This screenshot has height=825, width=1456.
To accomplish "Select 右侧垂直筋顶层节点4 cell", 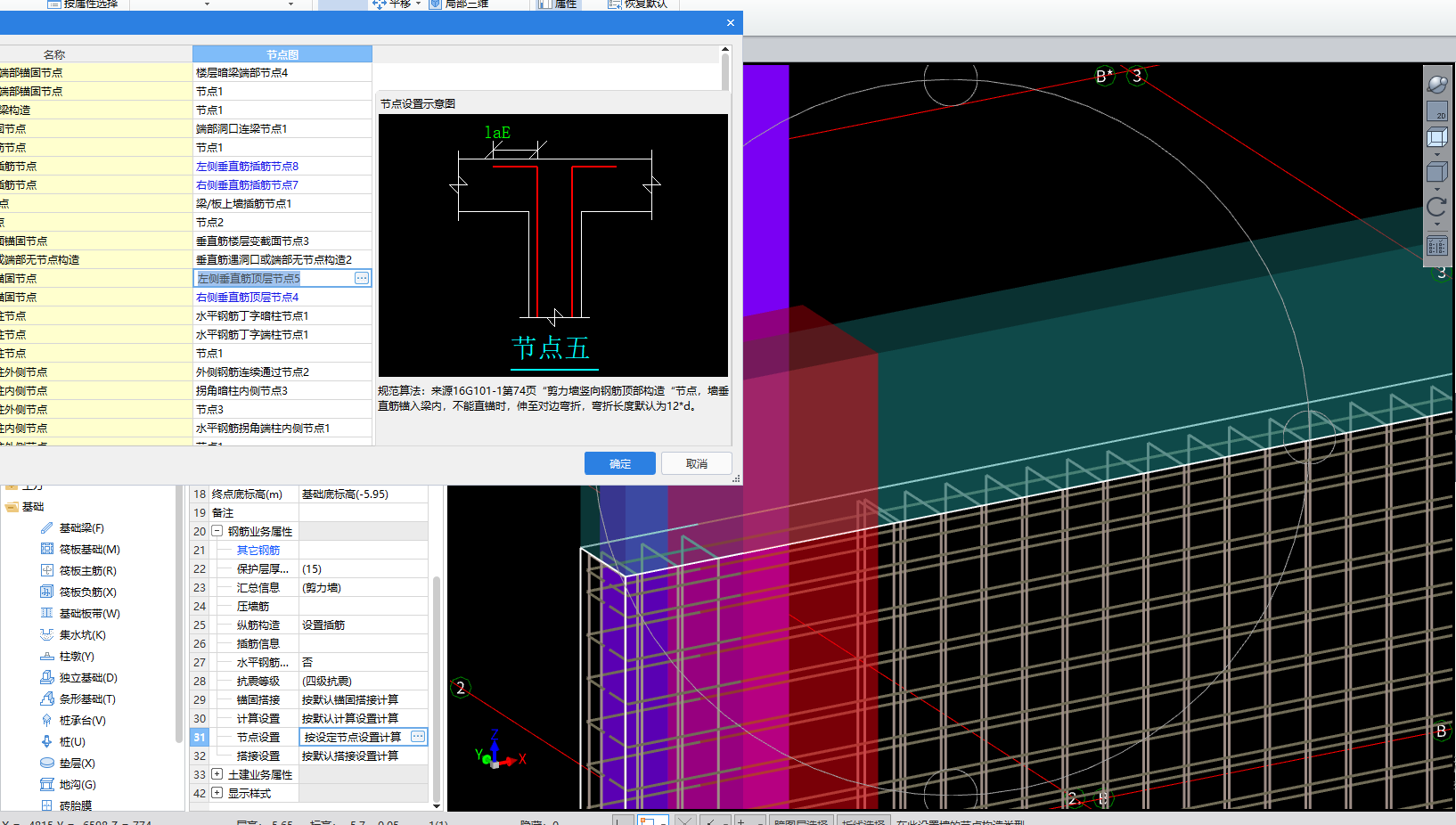I will [x=282, y=298].
